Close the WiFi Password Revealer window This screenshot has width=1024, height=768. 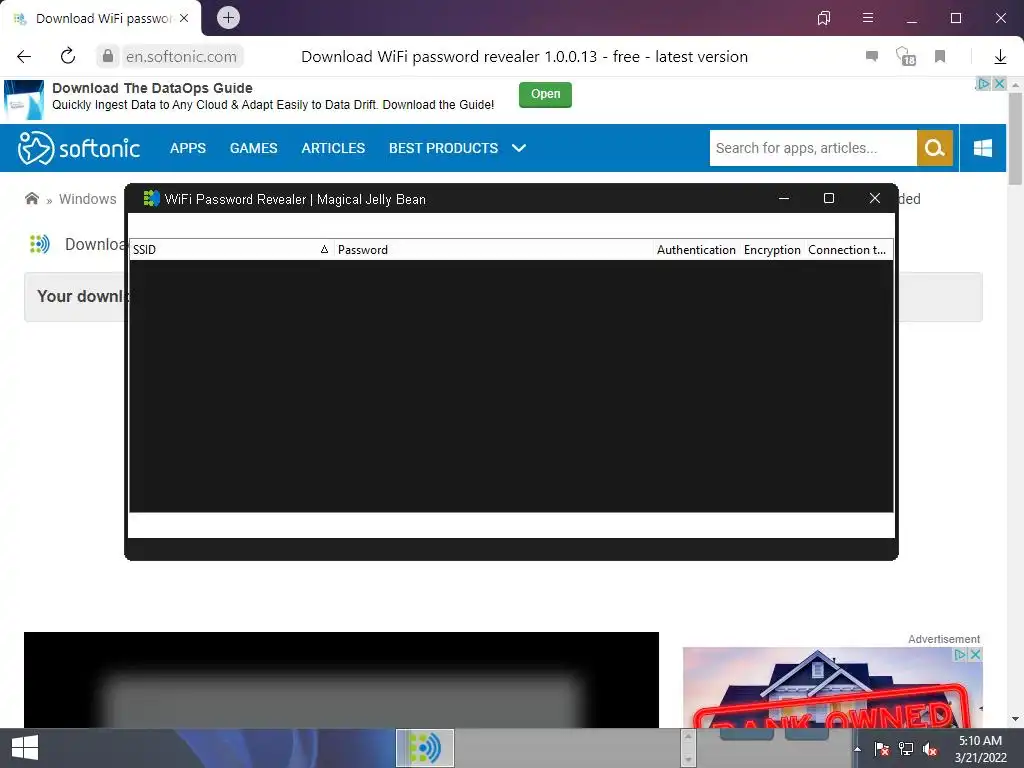click(874, 199)
